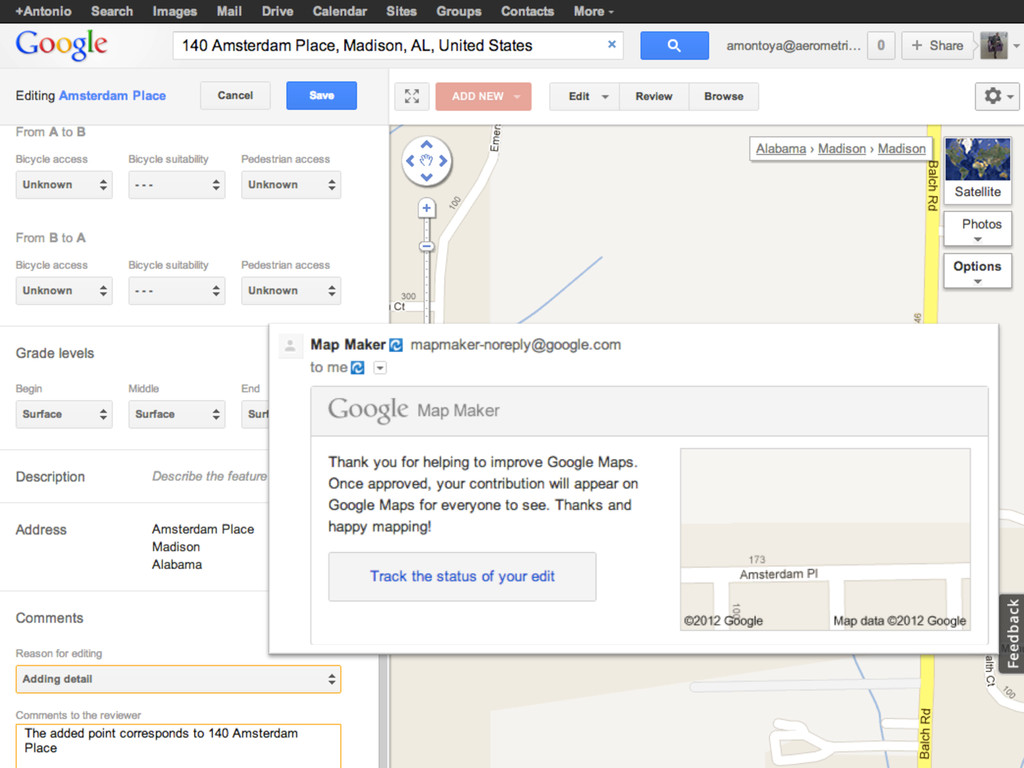Click the notifications count box
The image size is (1024, 768).
pyautogui.click(x=881, y=46)
